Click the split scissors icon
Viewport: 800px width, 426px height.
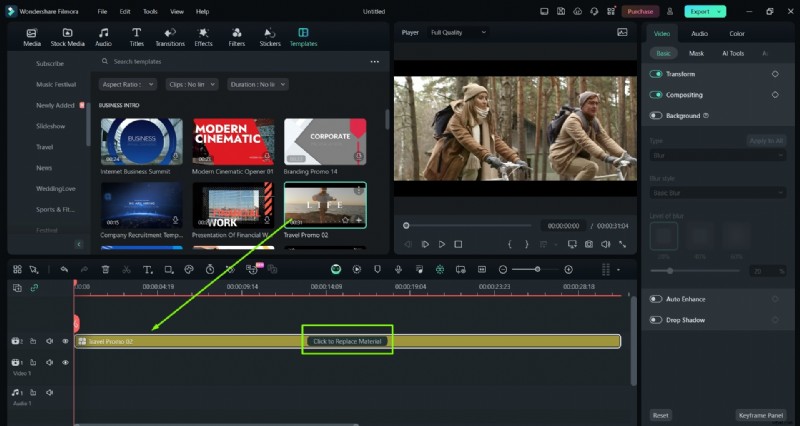(x=126, y=269)
